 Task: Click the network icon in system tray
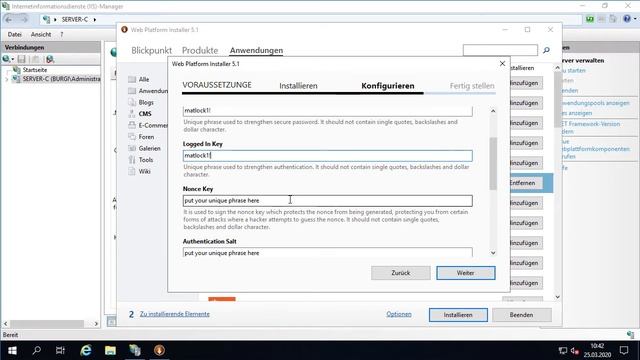[x=563, y=351]
